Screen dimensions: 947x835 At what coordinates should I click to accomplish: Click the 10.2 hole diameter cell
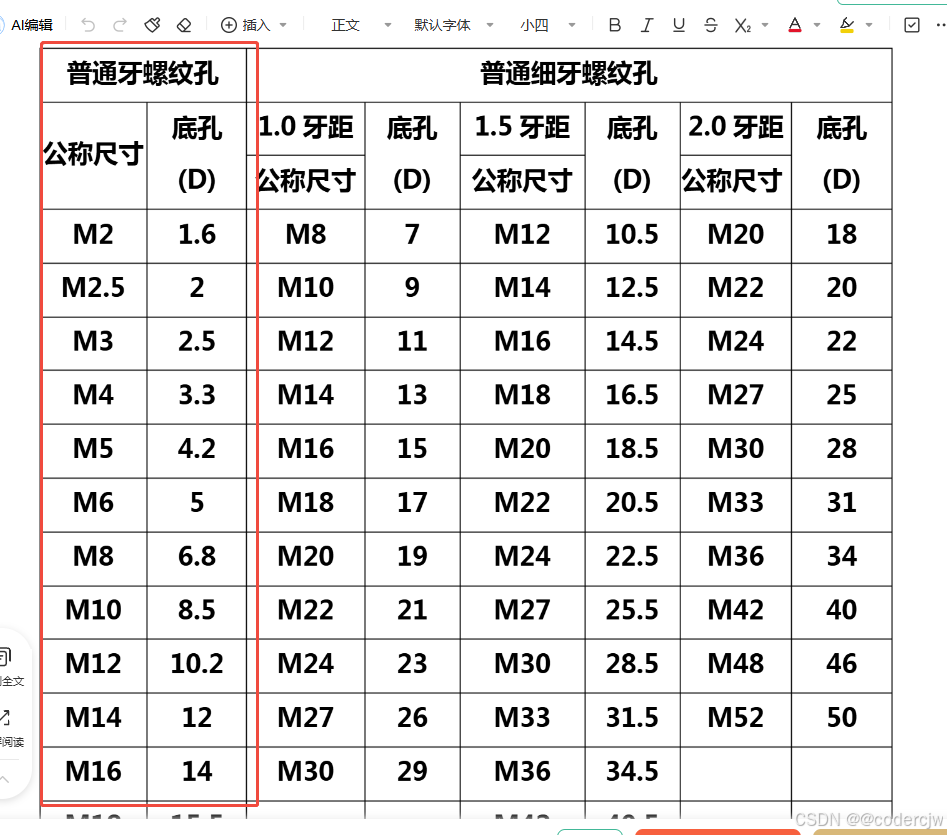197,664
